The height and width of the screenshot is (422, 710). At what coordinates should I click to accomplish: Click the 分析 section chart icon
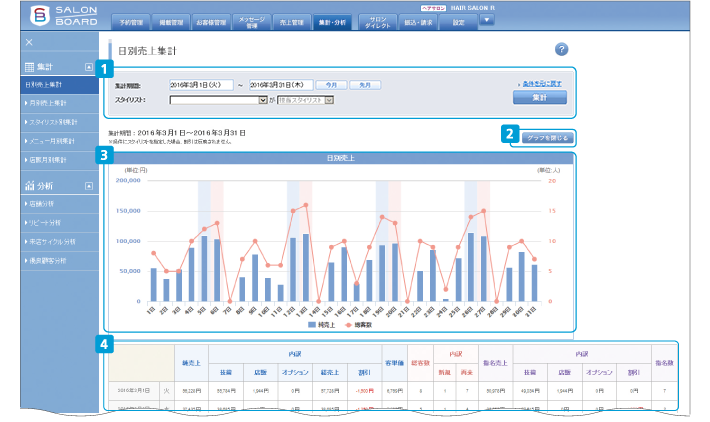[x=30, y=185]
